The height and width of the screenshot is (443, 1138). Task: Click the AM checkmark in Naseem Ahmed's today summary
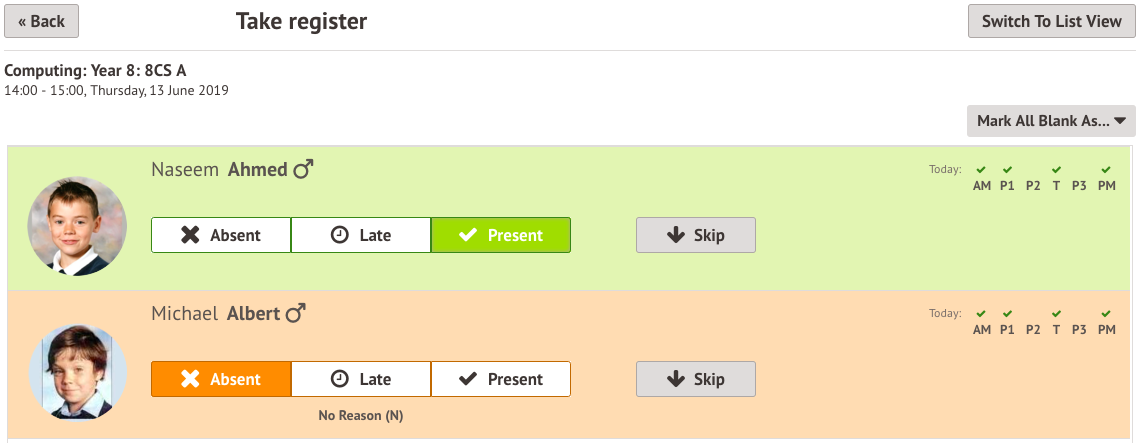981,170
